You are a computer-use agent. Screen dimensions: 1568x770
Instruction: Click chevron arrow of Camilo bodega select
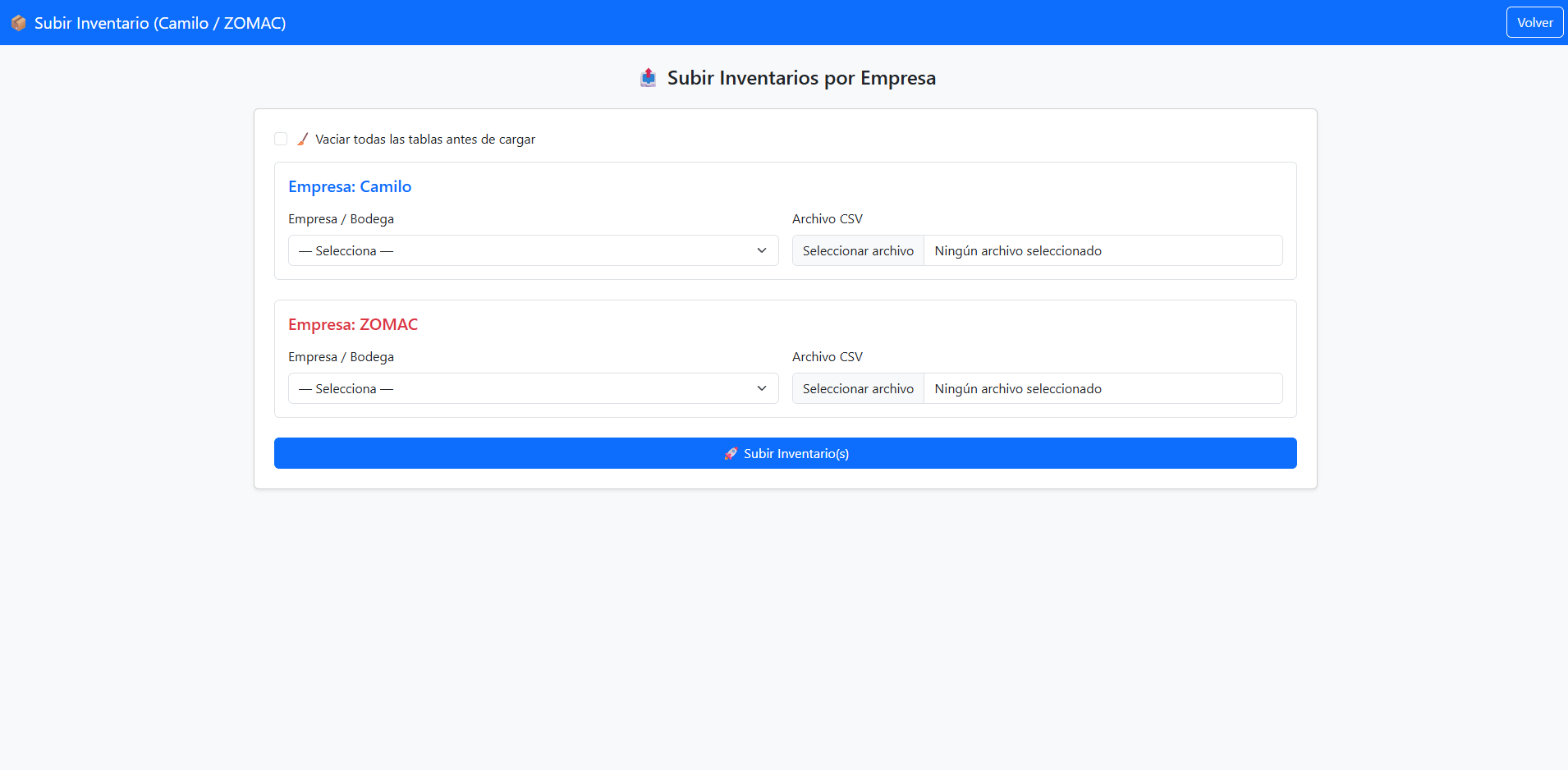761,250
